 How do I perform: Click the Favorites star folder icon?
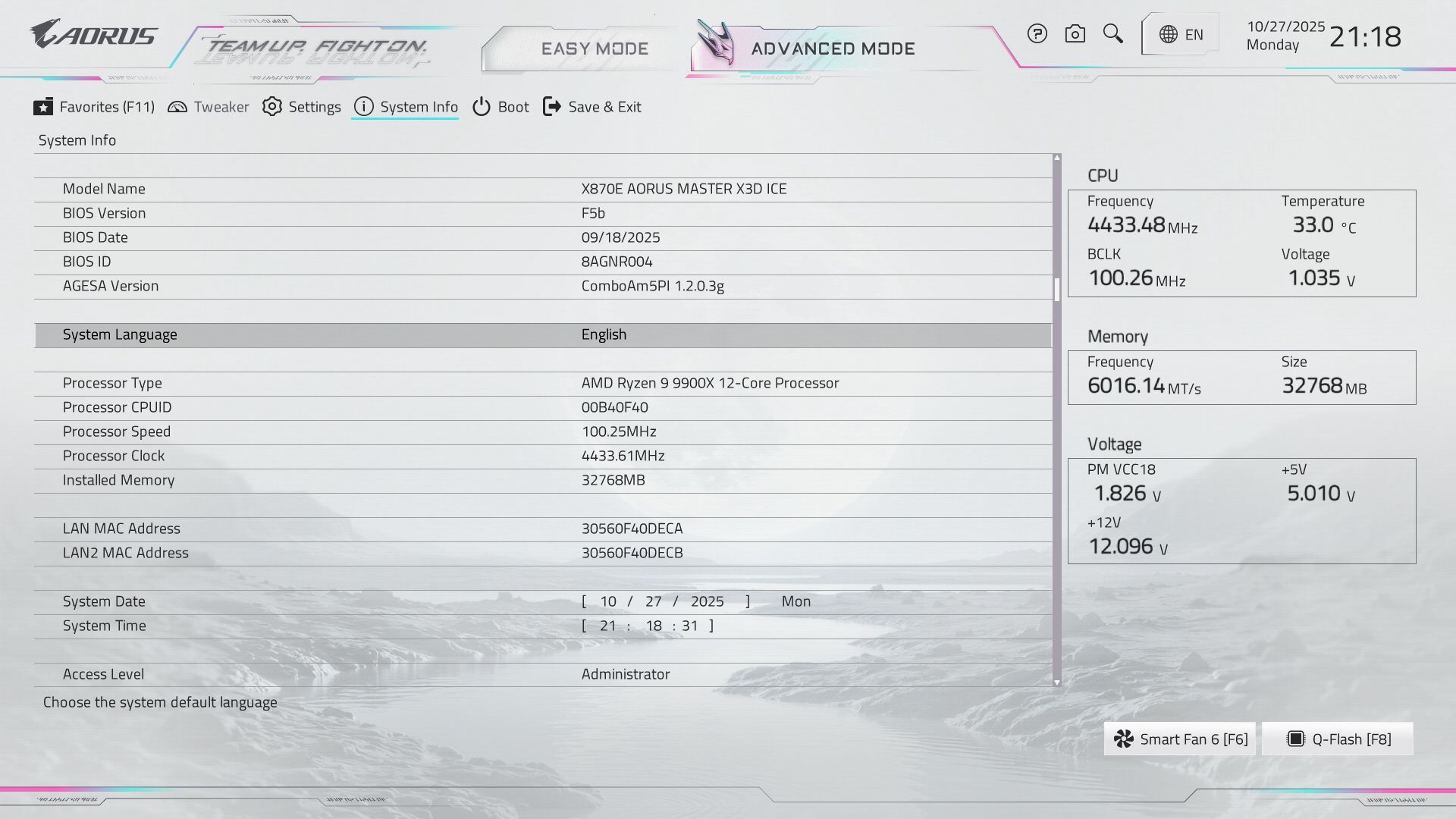pyautogui.click(x=43, y=107)
